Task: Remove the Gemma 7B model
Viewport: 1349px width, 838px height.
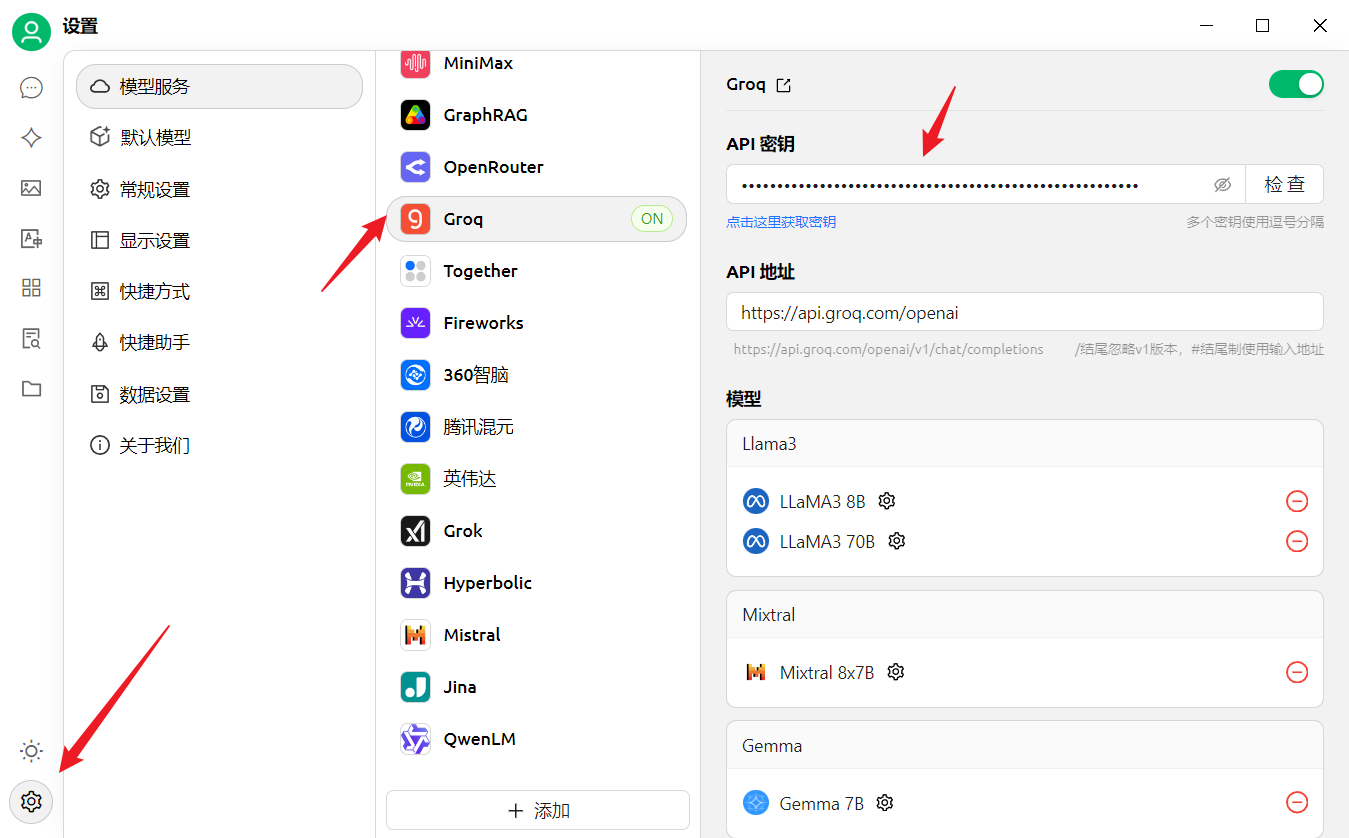Action: [1297, 802]
